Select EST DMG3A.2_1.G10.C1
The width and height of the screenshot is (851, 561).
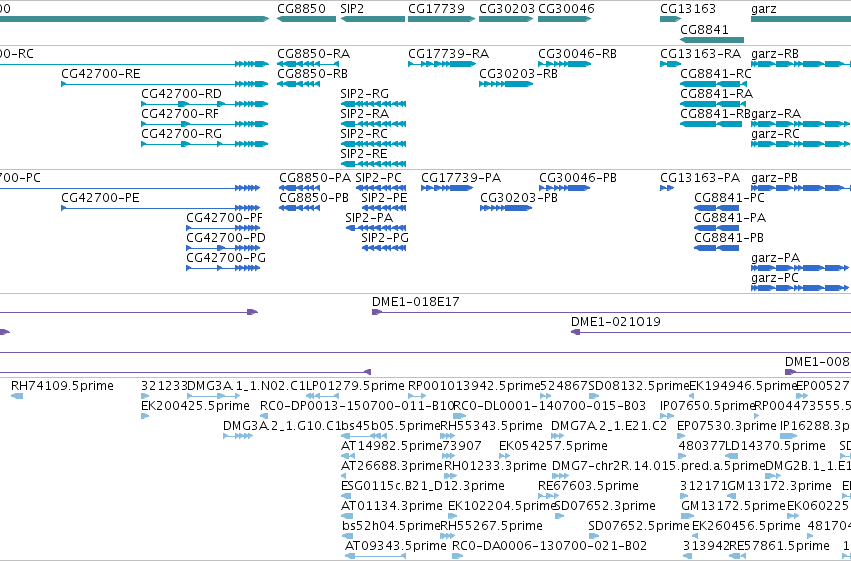coord(238,437)
